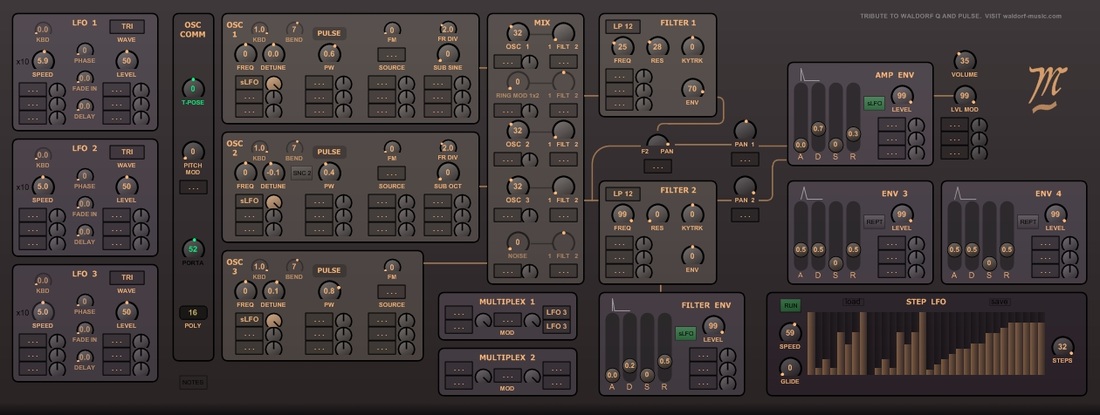The image size is (1100, 415).
Task: Open the OSC 1 waveform selector PULSE
Action: [x=329, y=33]
